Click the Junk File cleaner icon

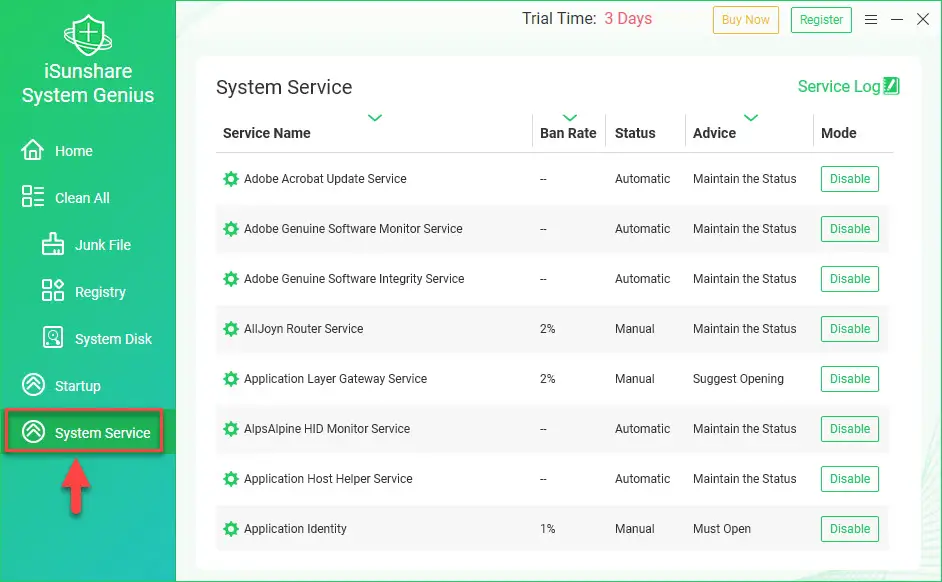coord(52,244)
